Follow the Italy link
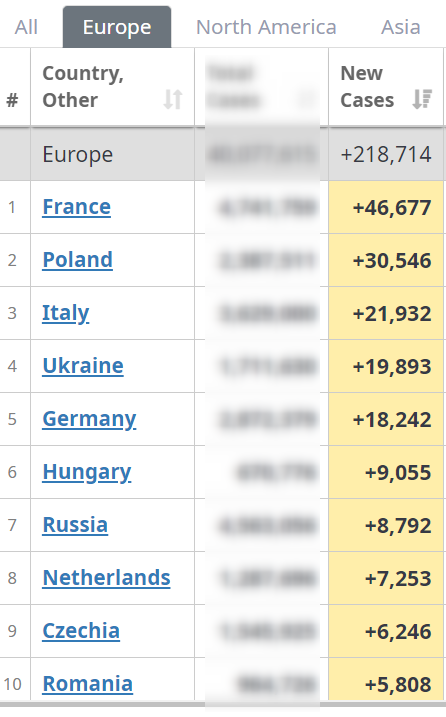The height and width of the screenshot is (717, 446). tap(65, 313)
